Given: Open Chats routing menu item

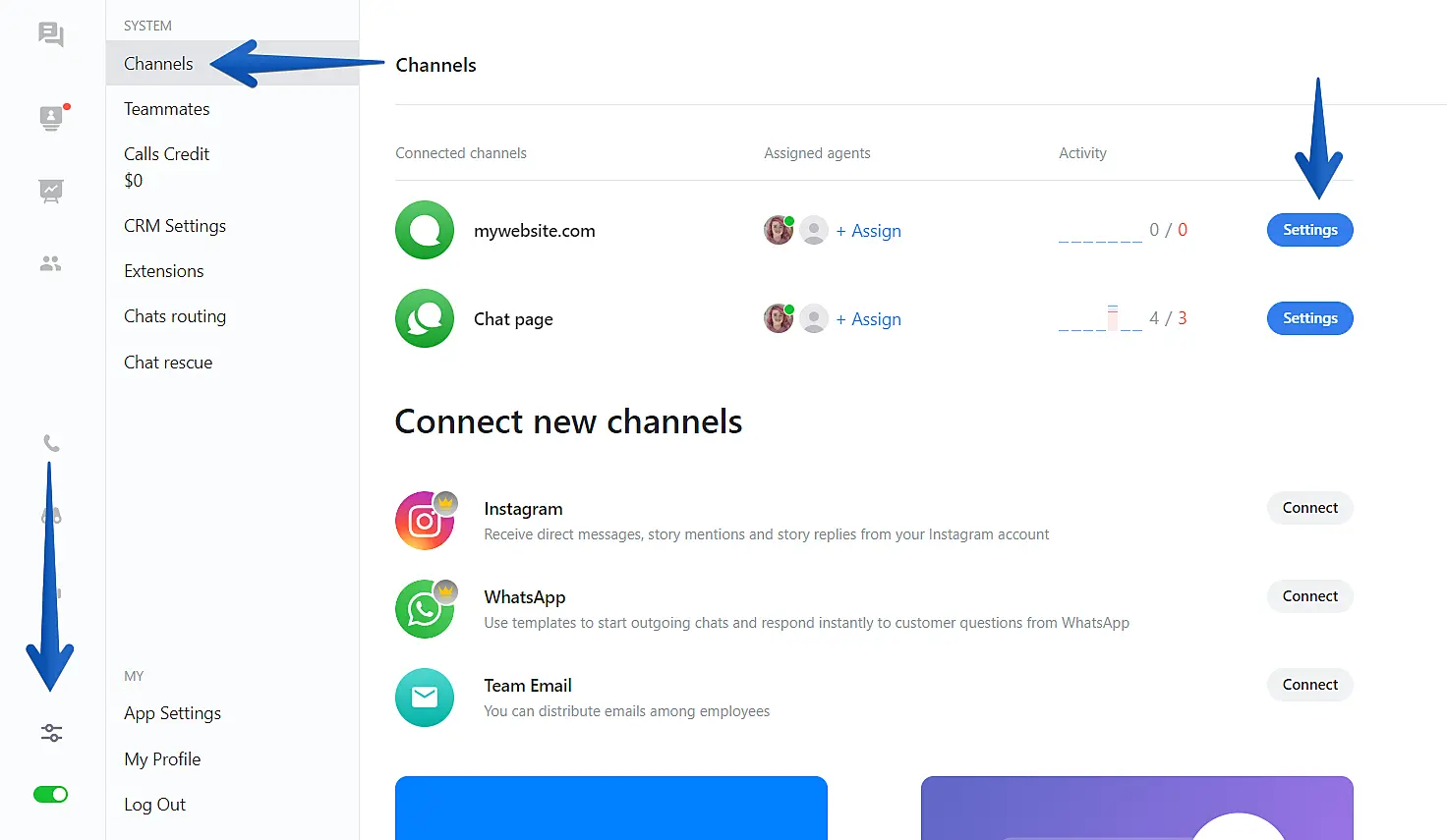Looking at the screenshot, I should 175,316.
